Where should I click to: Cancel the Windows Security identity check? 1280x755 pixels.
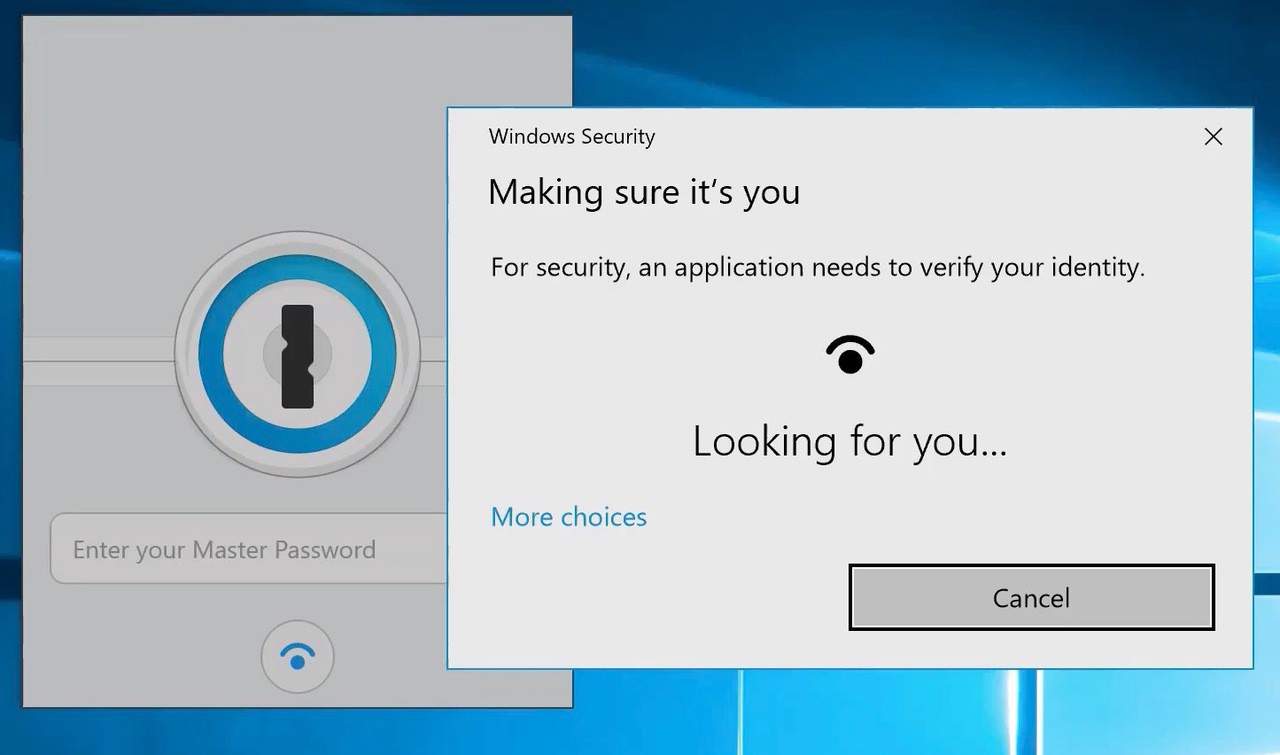pyautogui.click(x=1031, y=597)
